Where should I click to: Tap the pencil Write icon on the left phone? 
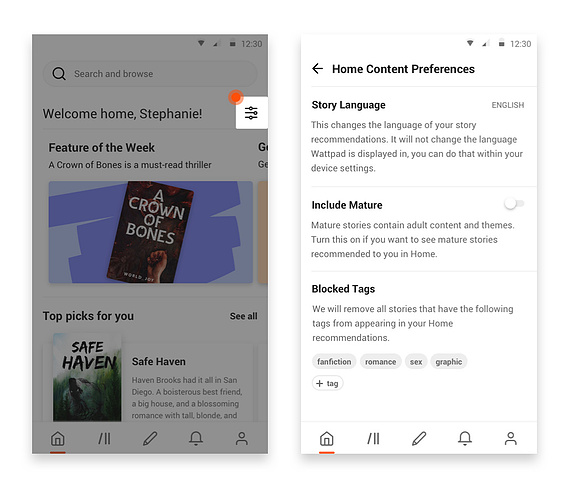(150, 438)
